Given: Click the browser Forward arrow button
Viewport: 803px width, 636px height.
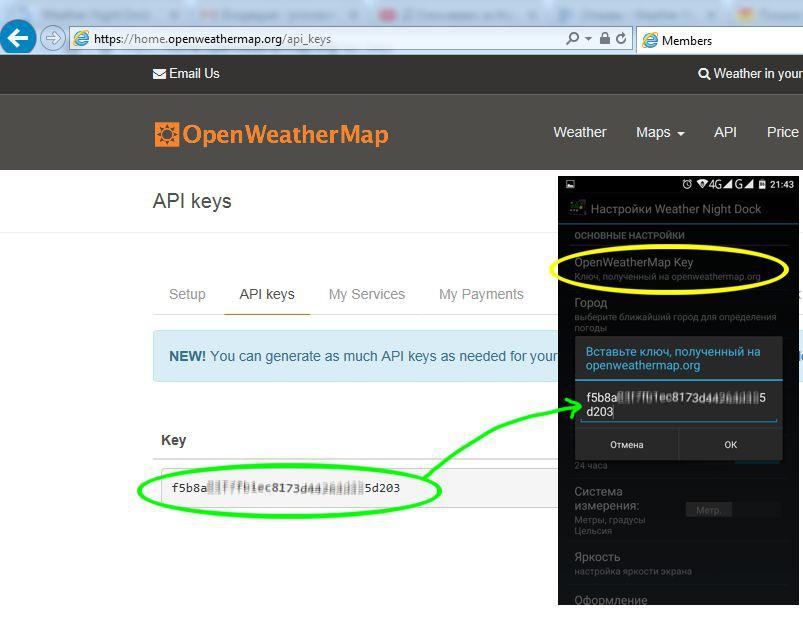Looking at the screenshot, I should tap(52, 38).
